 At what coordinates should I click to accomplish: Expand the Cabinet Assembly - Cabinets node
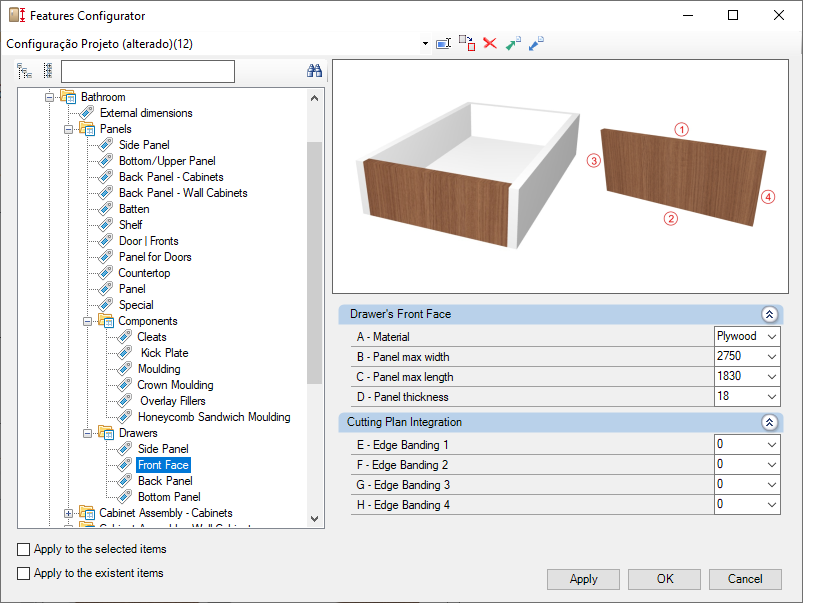tap(68, 513)
